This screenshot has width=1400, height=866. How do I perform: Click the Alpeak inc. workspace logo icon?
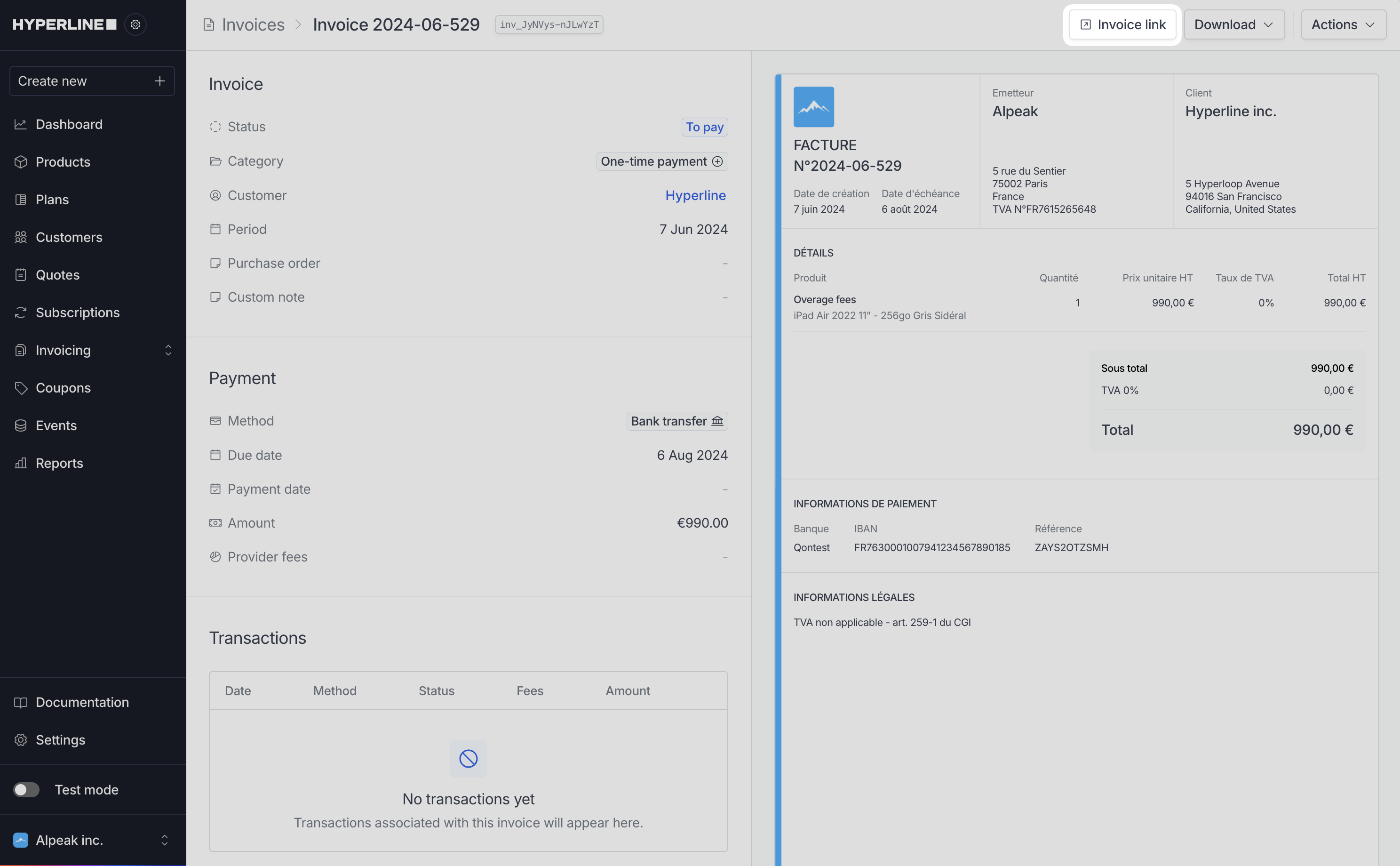click(21, 840)
